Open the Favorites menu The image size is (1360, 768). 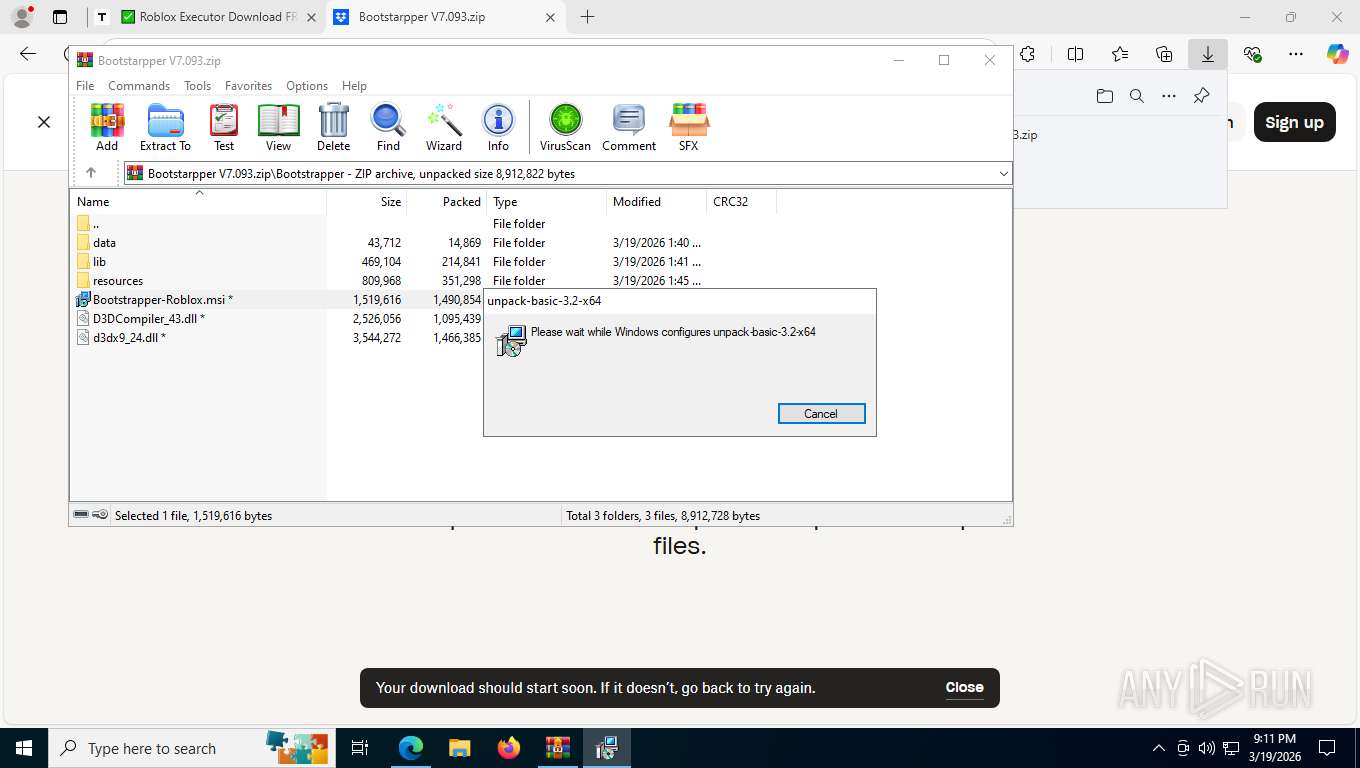tap(248, 86)
